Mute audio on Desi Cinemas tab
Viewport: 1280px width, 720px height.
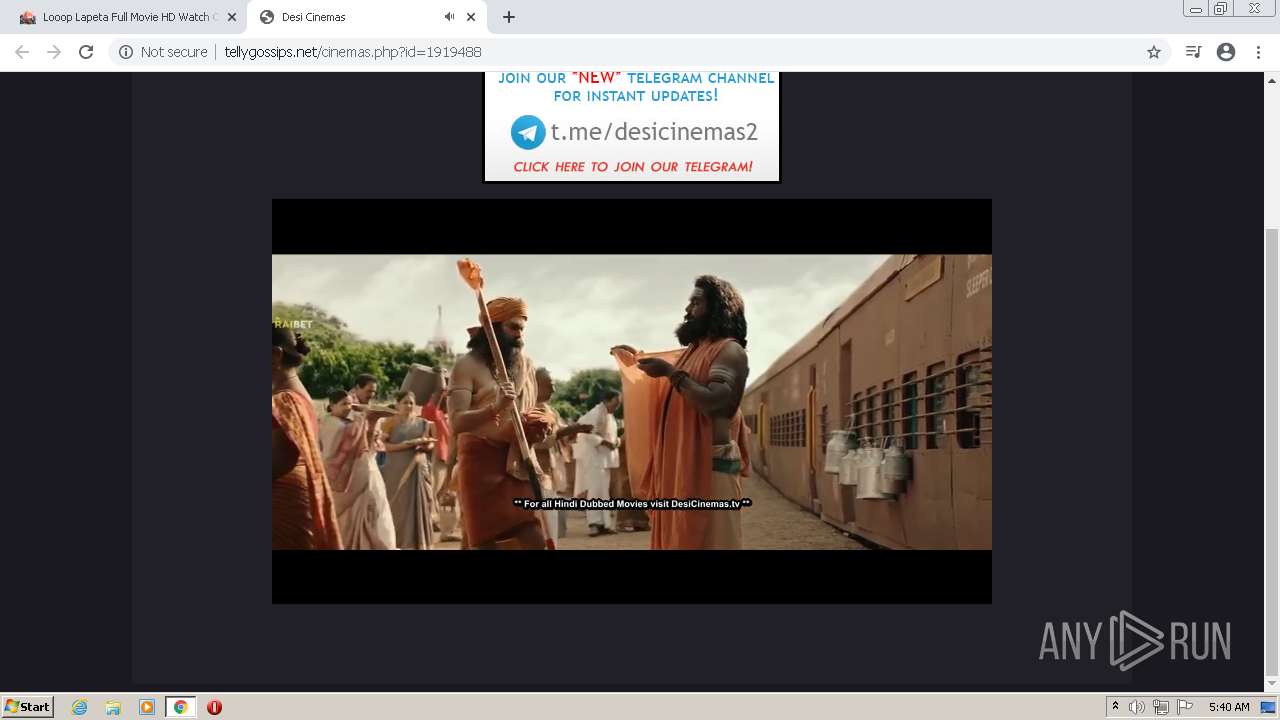point(449,17)
